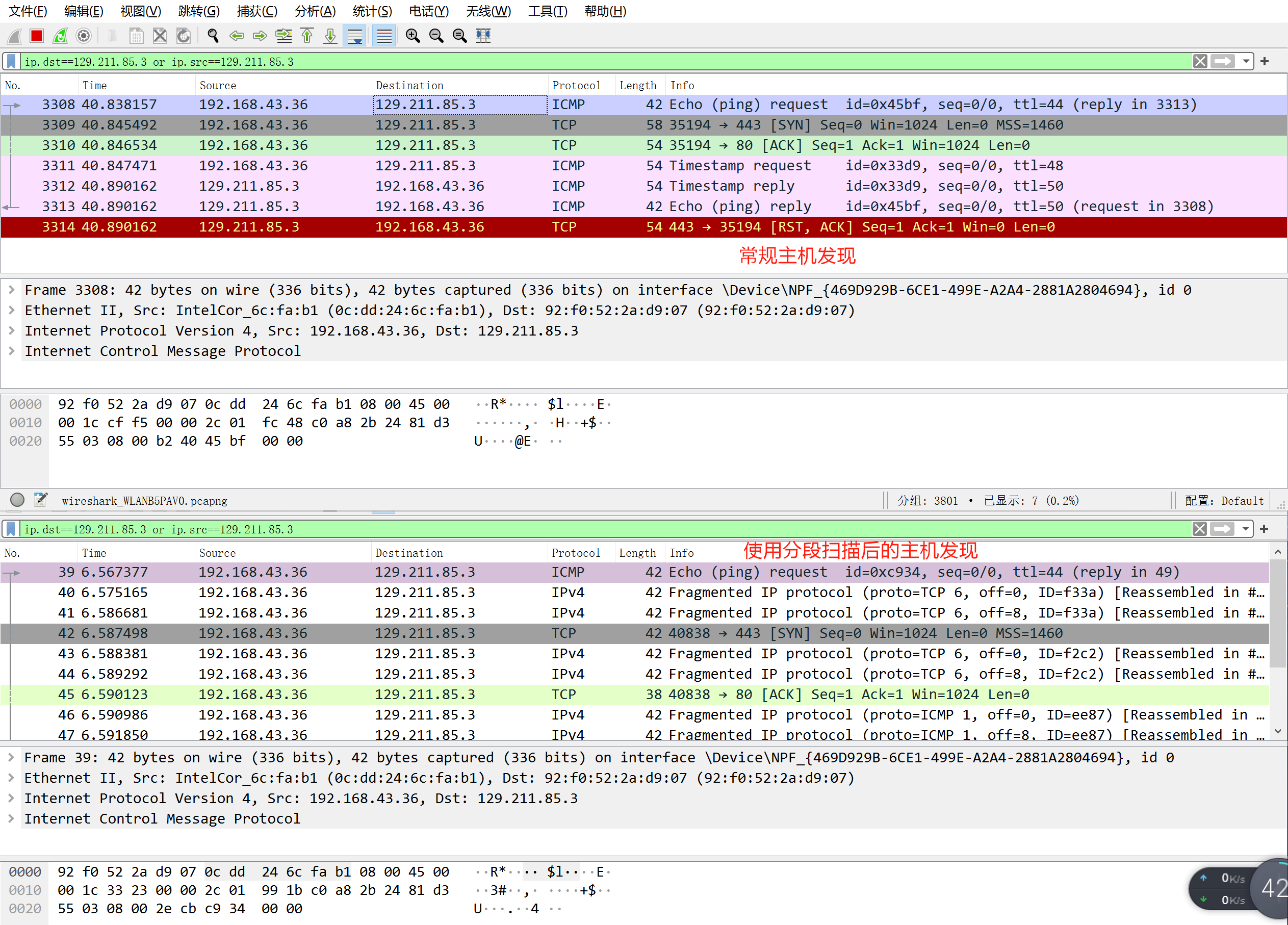
Task: Zoom in the packet list text
Action: [413, 36]
